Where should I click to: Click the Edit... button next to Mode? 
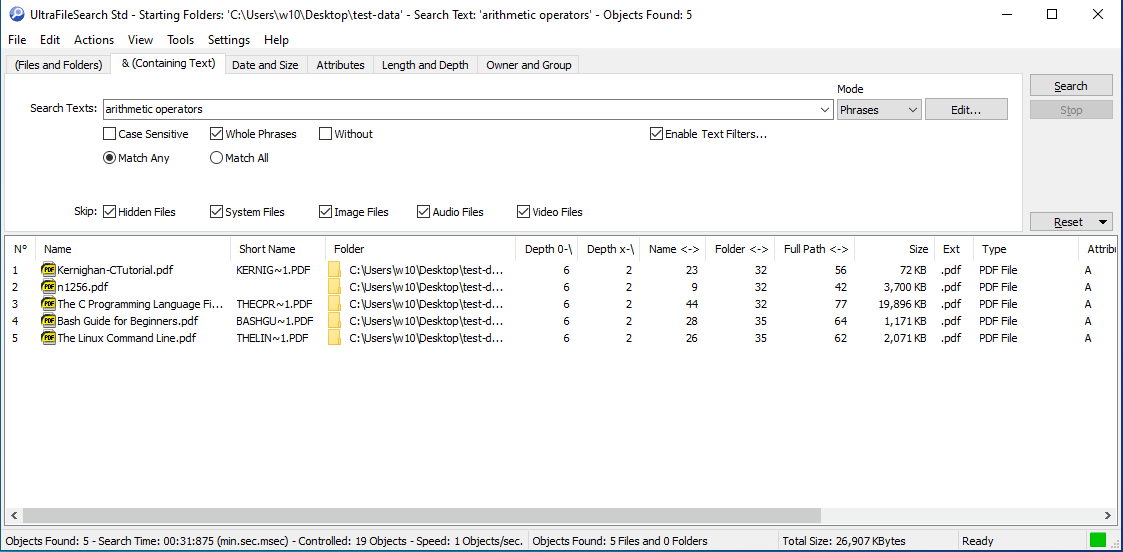coord(966,110)
